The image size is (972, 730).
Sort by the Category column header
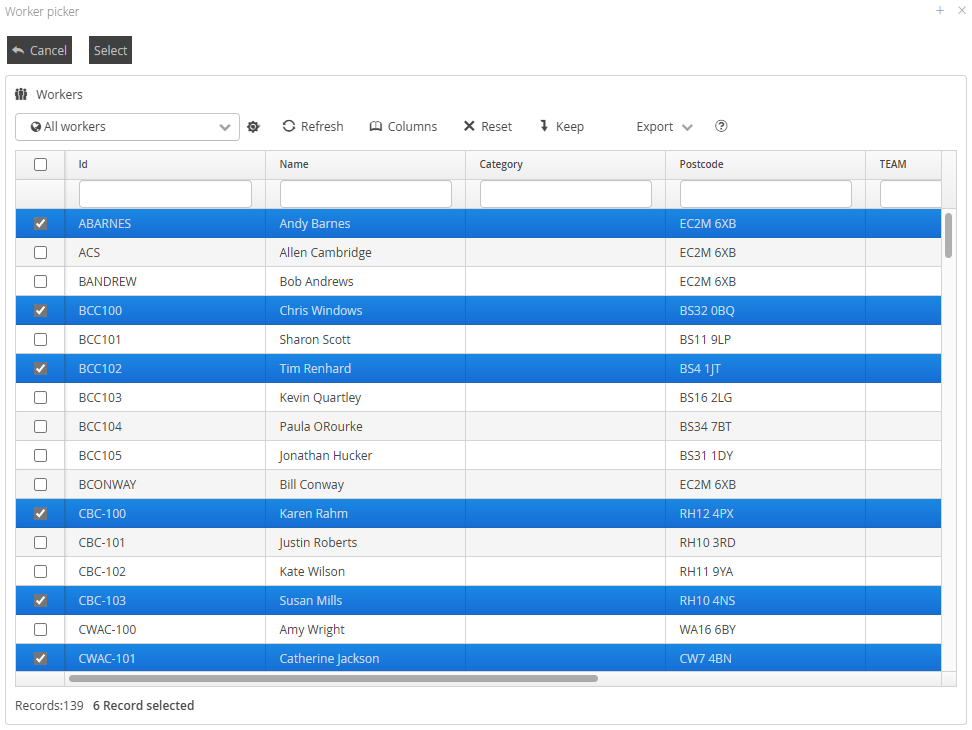tap(565, 164)
